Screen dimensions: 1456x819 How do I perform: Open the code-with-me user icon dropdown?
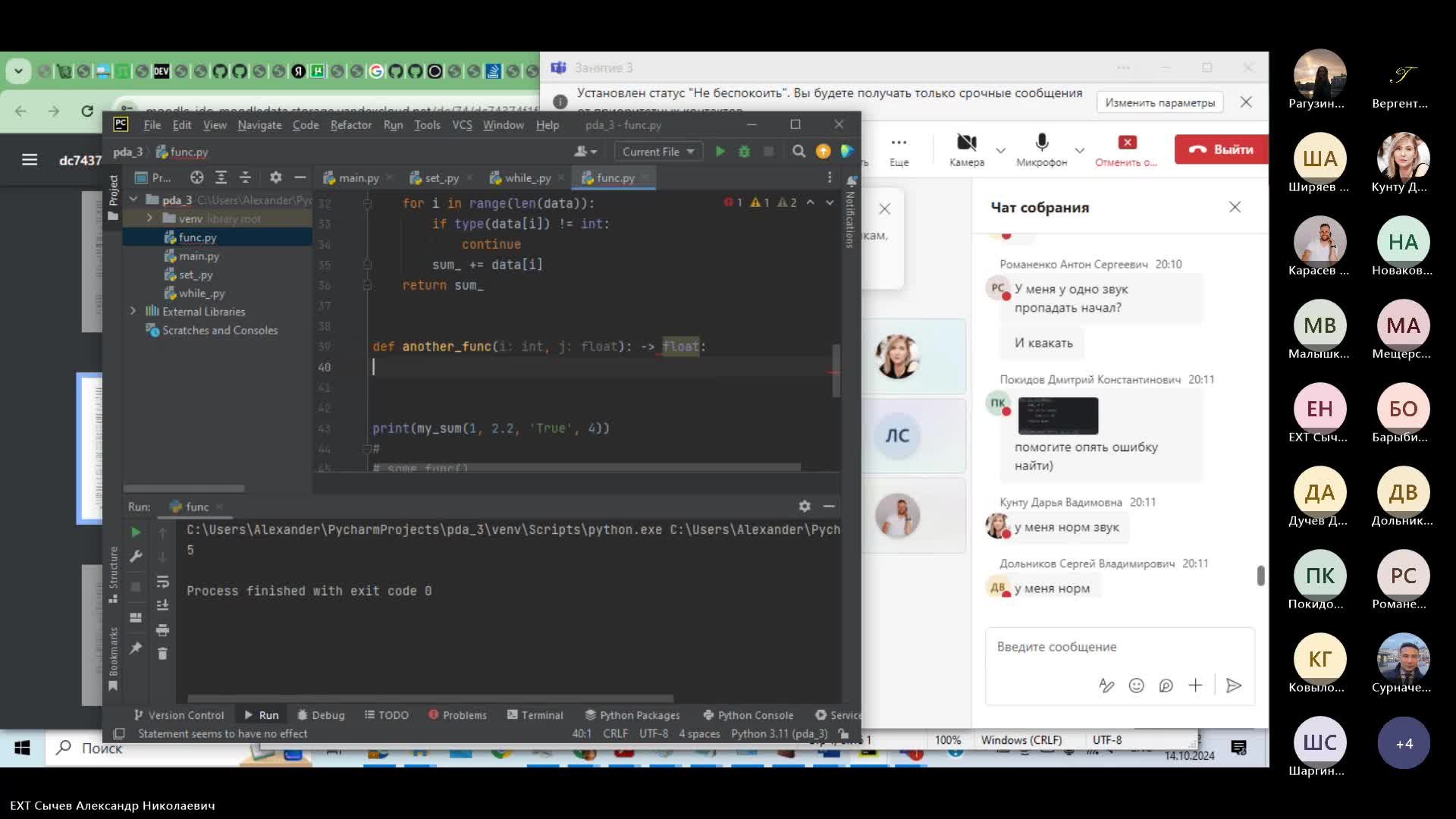tap(585, 152)
